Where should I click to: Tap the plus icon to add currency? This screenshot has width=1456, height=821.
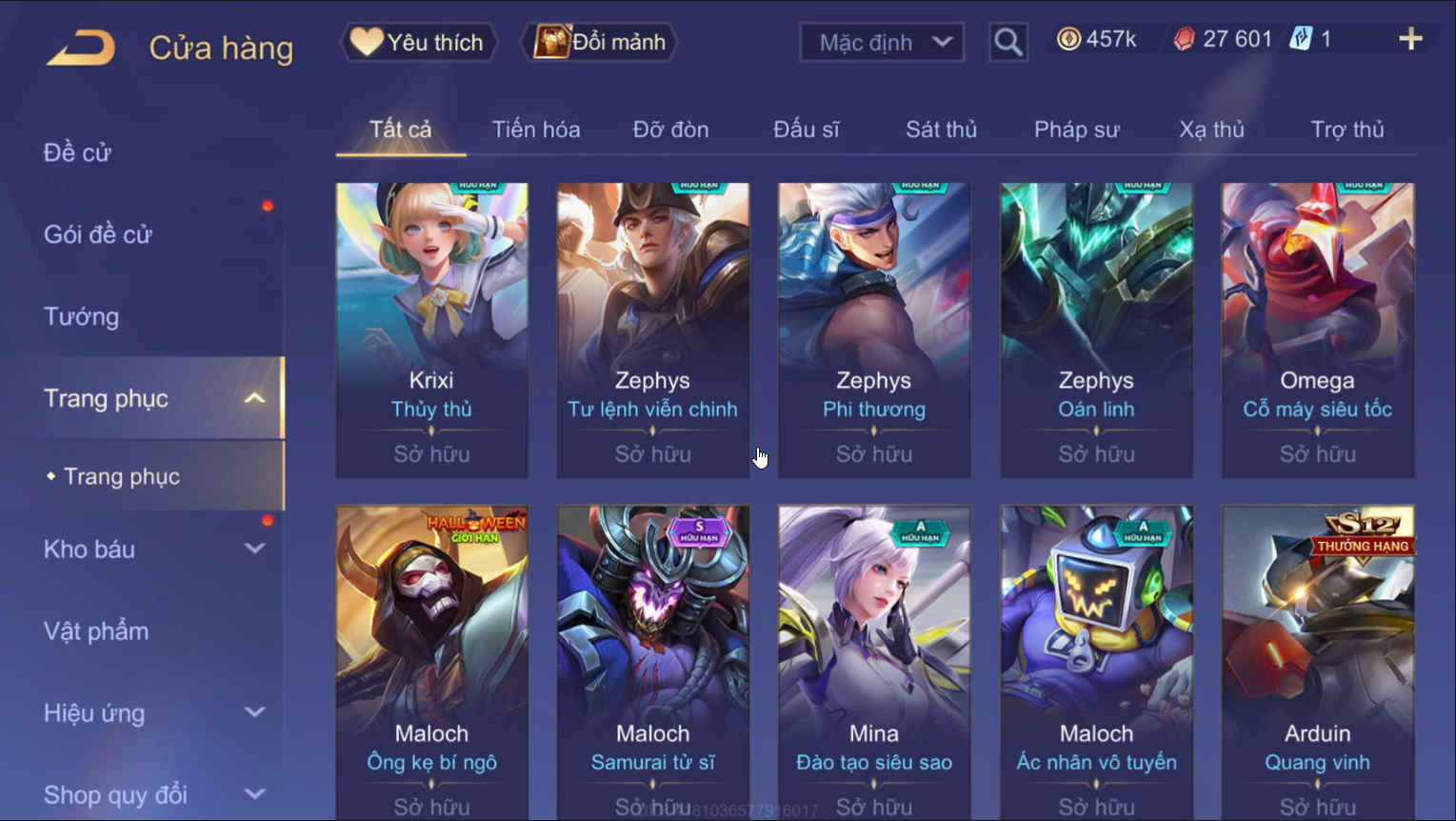point(1410,39)
